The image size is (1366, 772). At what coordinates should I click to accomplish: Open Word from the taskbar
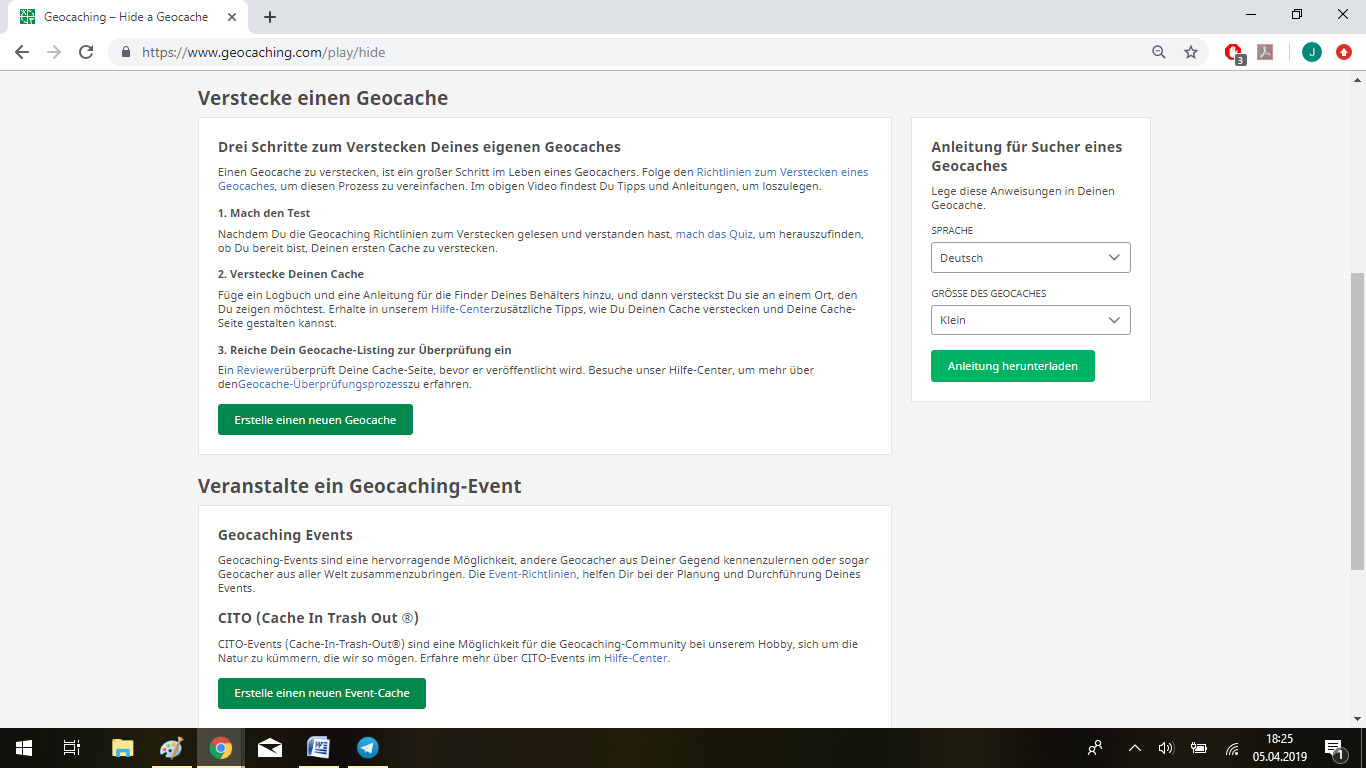[318, 748]
